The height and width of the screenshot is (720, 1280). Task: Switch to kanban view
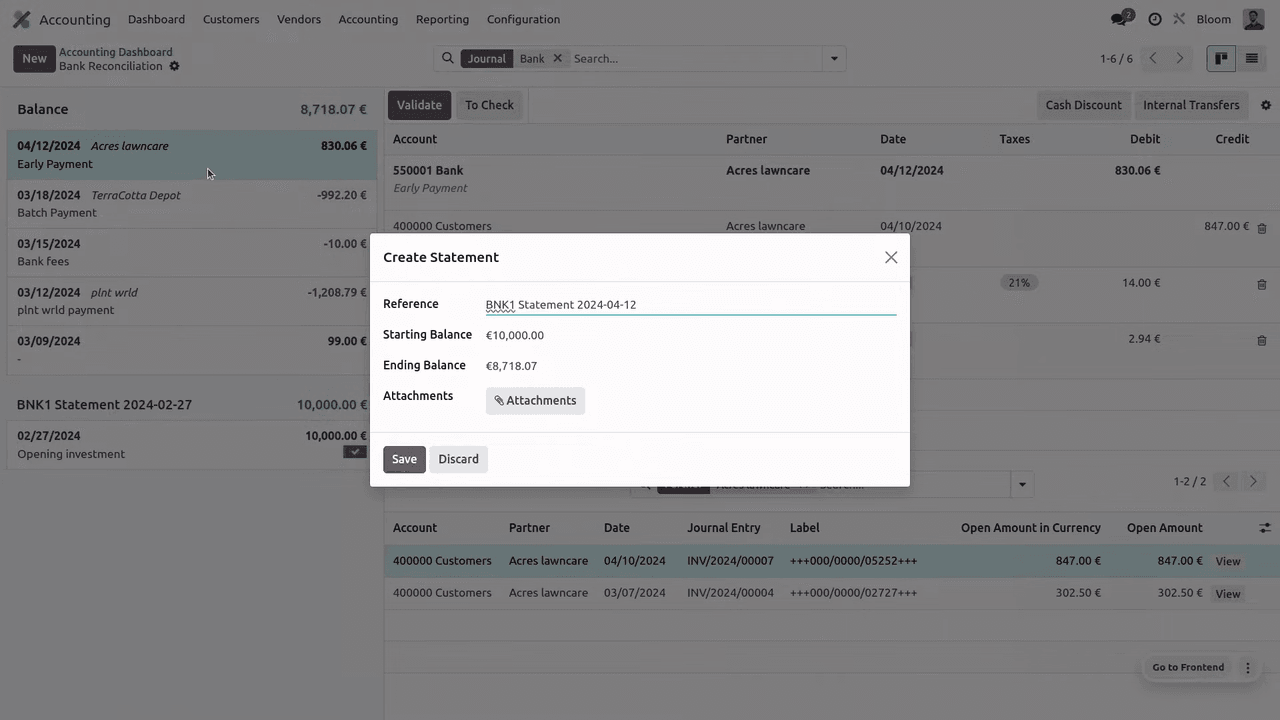point(1221,59)
